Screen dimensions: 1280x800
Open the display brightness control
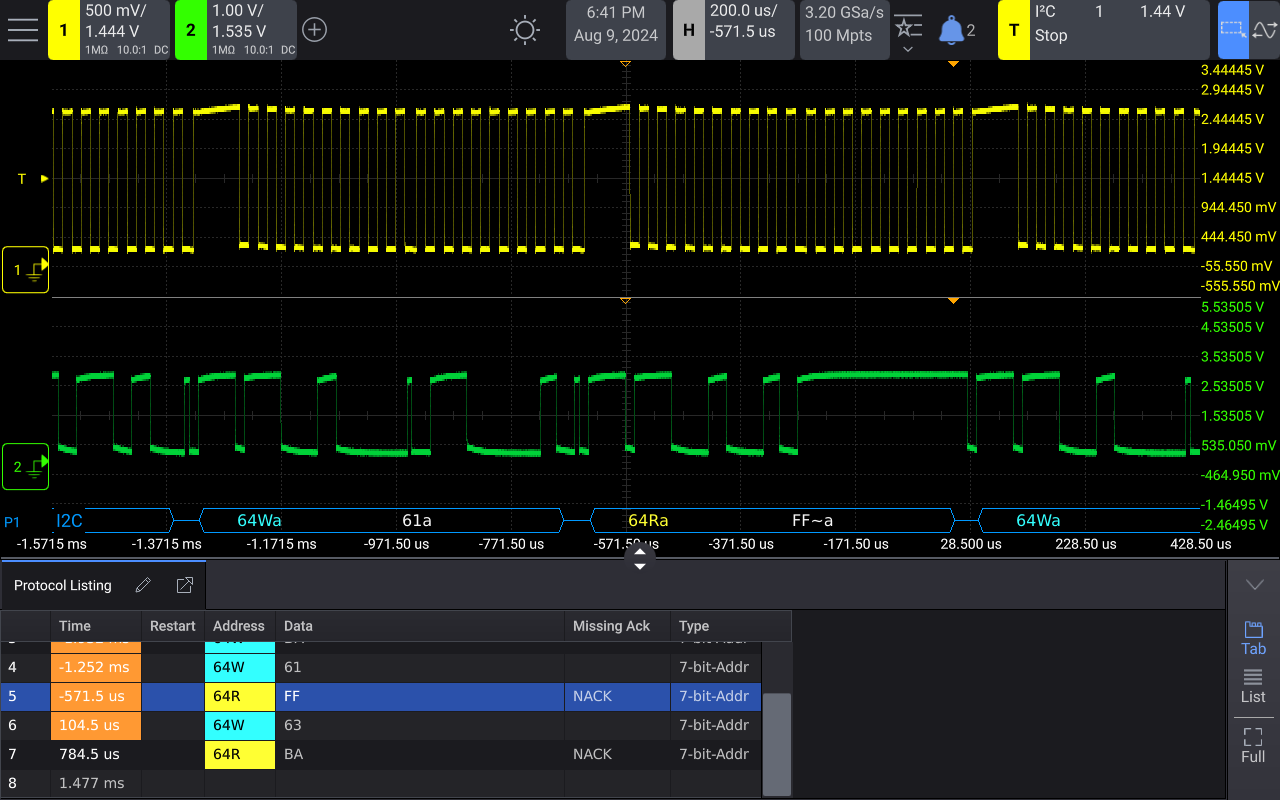pyautogui.click(x=524, y=30)
